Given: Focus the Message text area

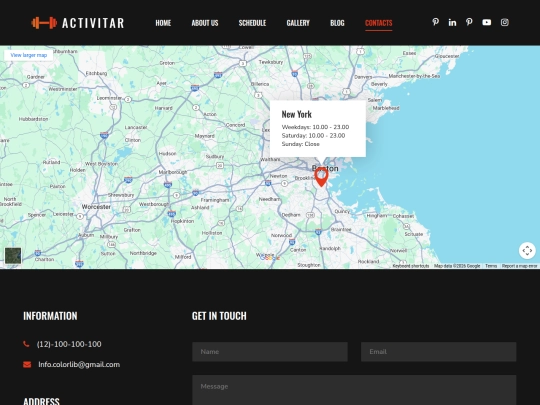Looking at the screenshot, I should tap(354, 390).
